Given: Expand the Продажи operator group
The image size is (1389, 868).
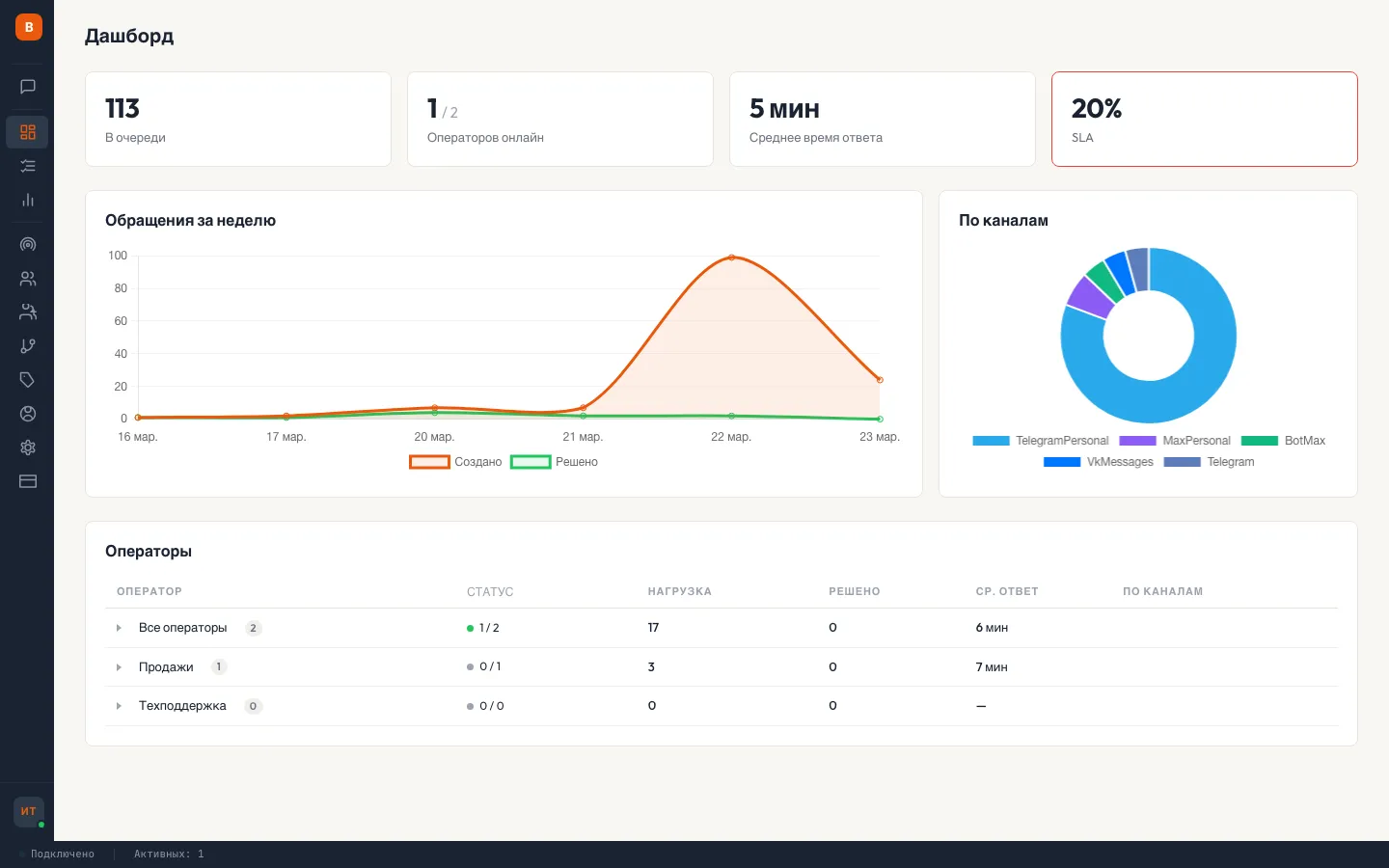Looking at the screenshot, I should pyautogui.click(x=119, y=667).
